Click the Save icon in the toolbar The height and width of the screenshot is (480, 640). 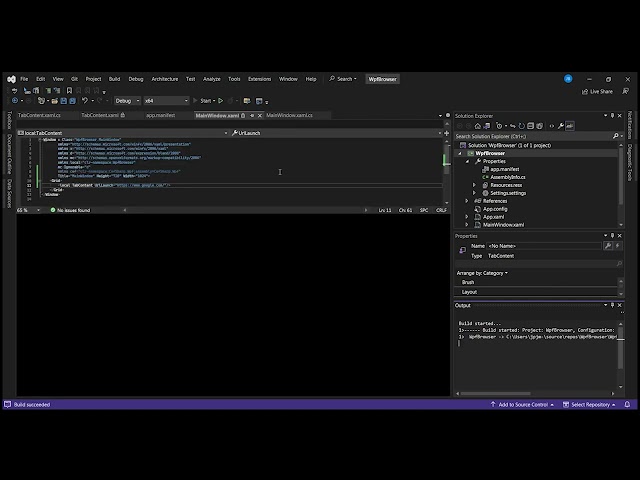tap(64, 101)
